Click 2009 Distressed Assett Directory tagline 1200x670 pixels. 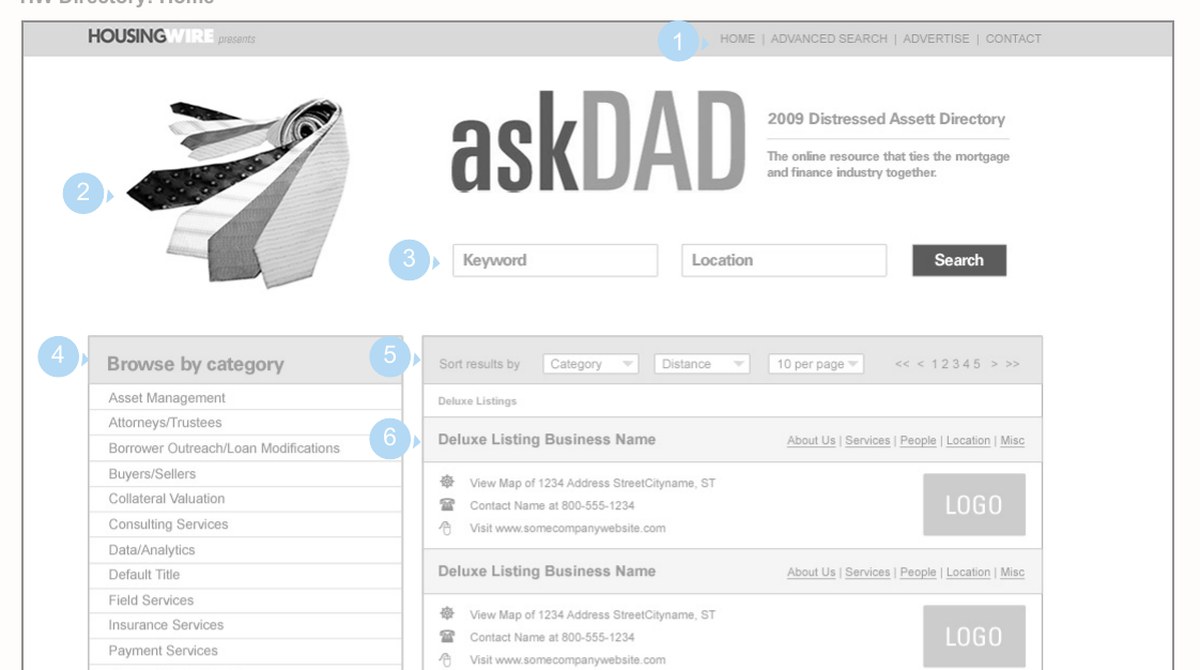click(886, 119)
